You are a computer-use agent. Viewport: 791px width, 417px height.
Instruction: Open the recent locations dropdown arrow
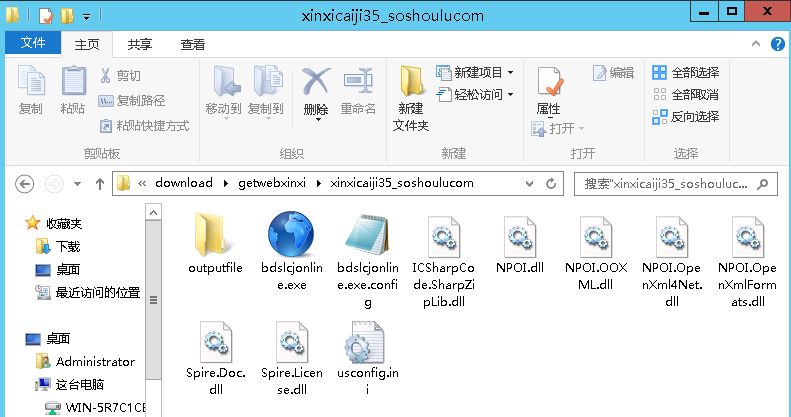(x=77, y=184)
